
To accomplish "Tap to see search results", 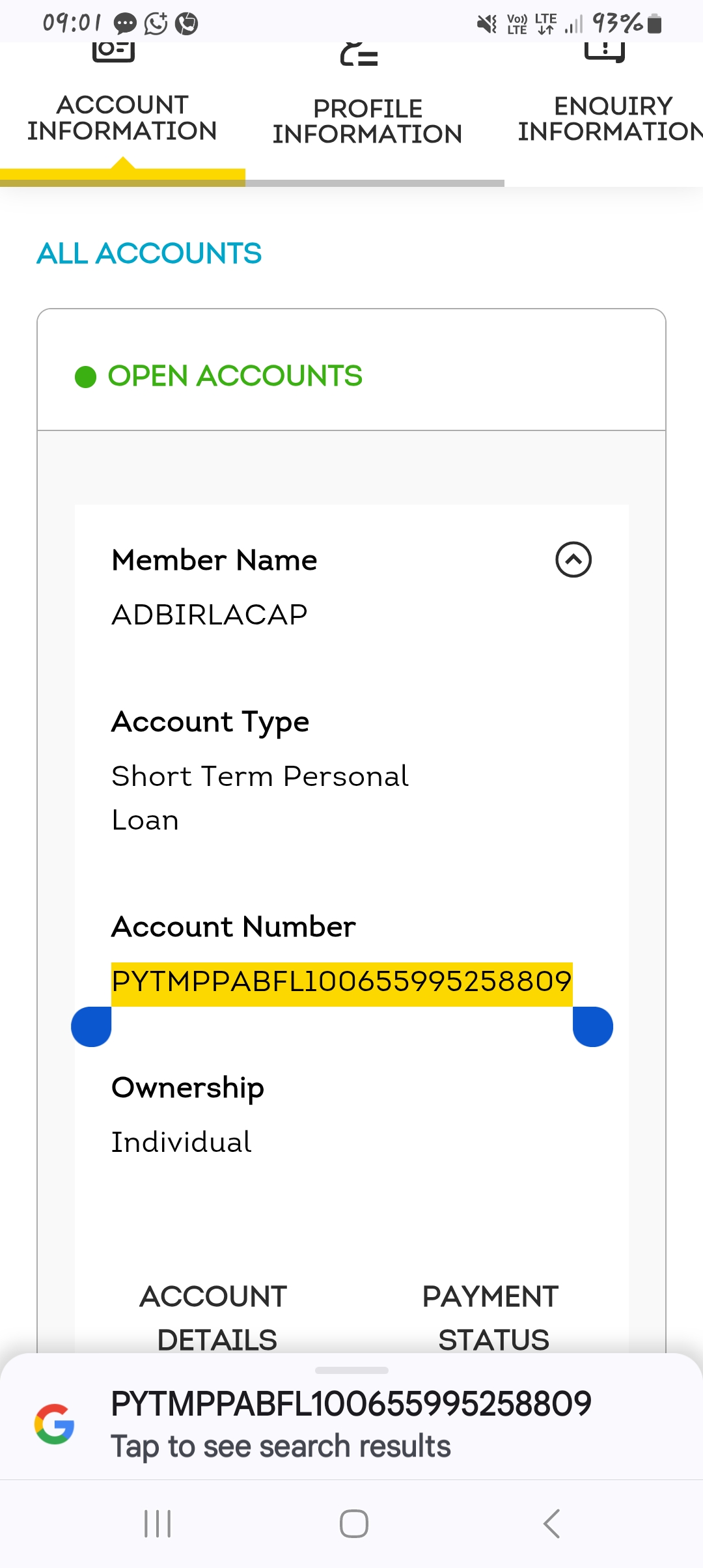I will tap(281, 1446).
